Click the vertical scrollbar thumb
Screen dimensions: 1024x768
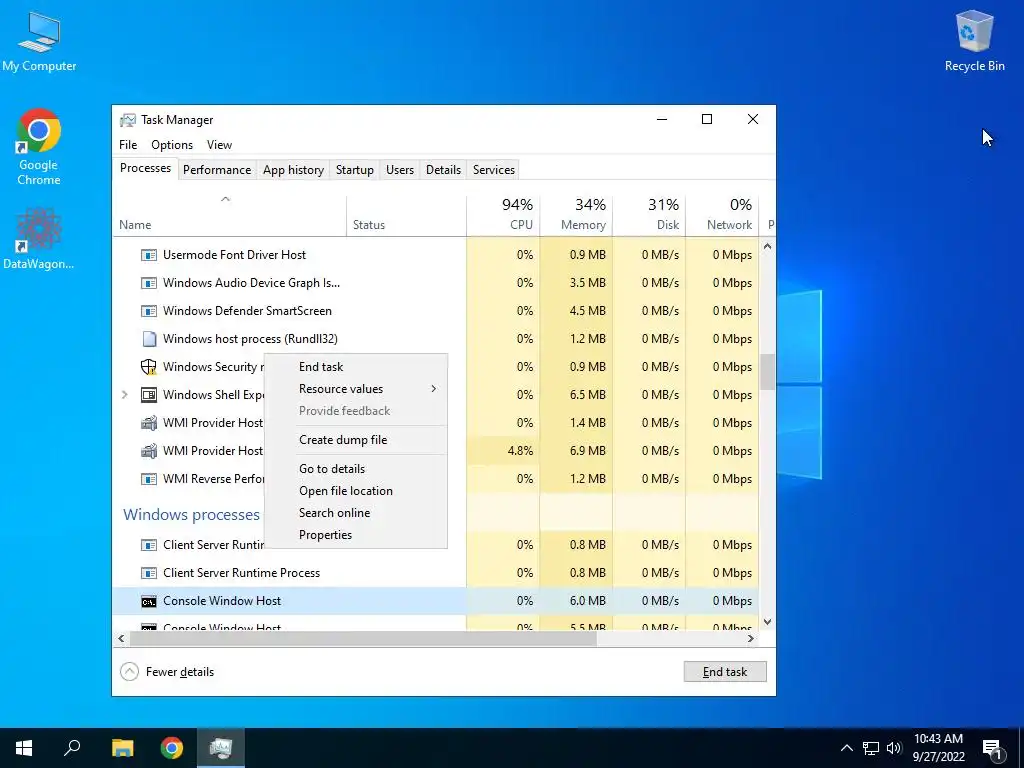[x=767, y=372]
